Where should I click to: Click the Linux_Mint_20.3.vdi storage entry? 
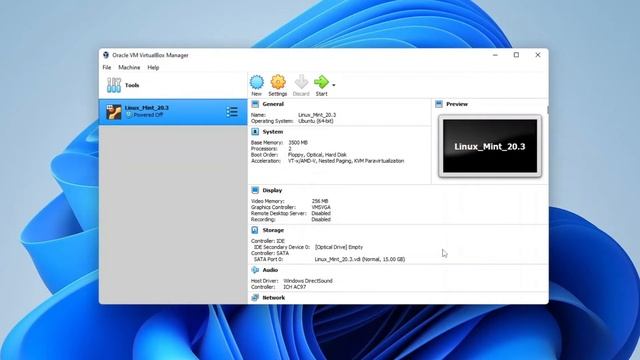tap(360, 259)
